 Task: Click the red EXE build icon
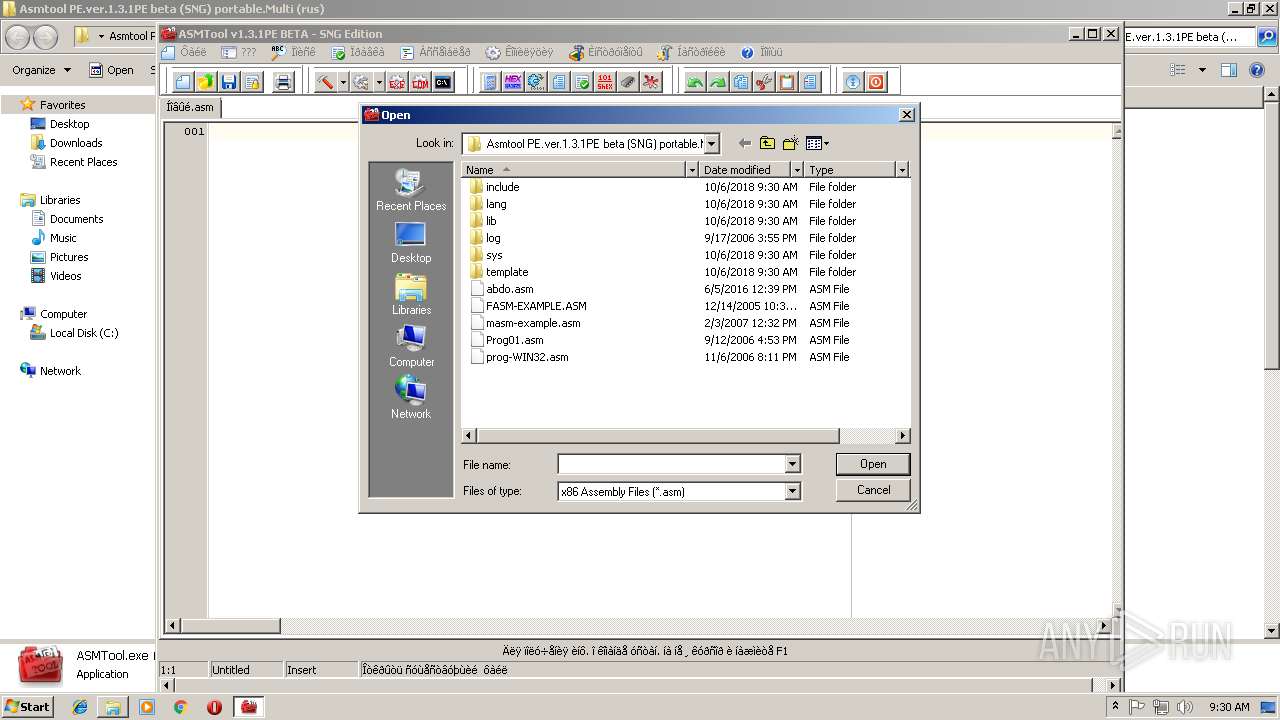point(397,82)
